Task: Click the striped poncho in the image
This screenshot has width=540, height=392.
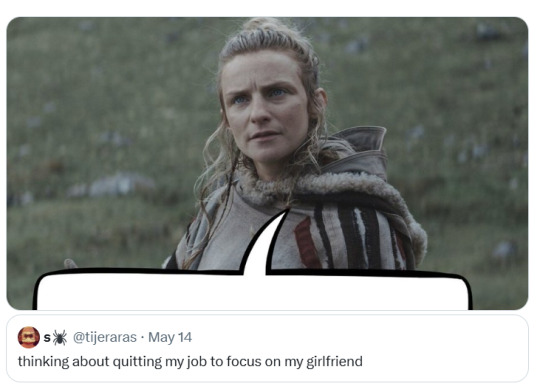Action: pyautogui.click(x=348, y=238)
